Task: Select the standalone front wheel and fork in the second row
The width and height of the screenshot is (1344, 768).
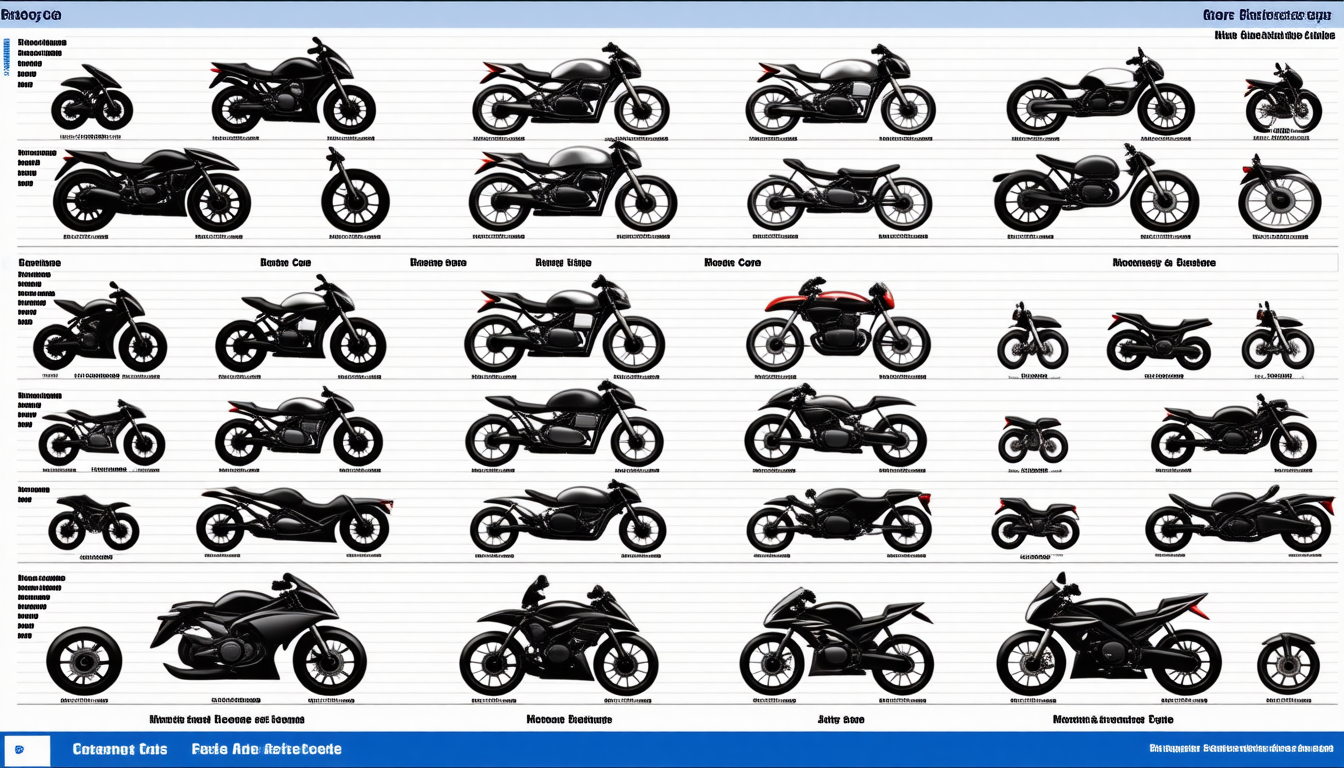Action: point(355,189)
